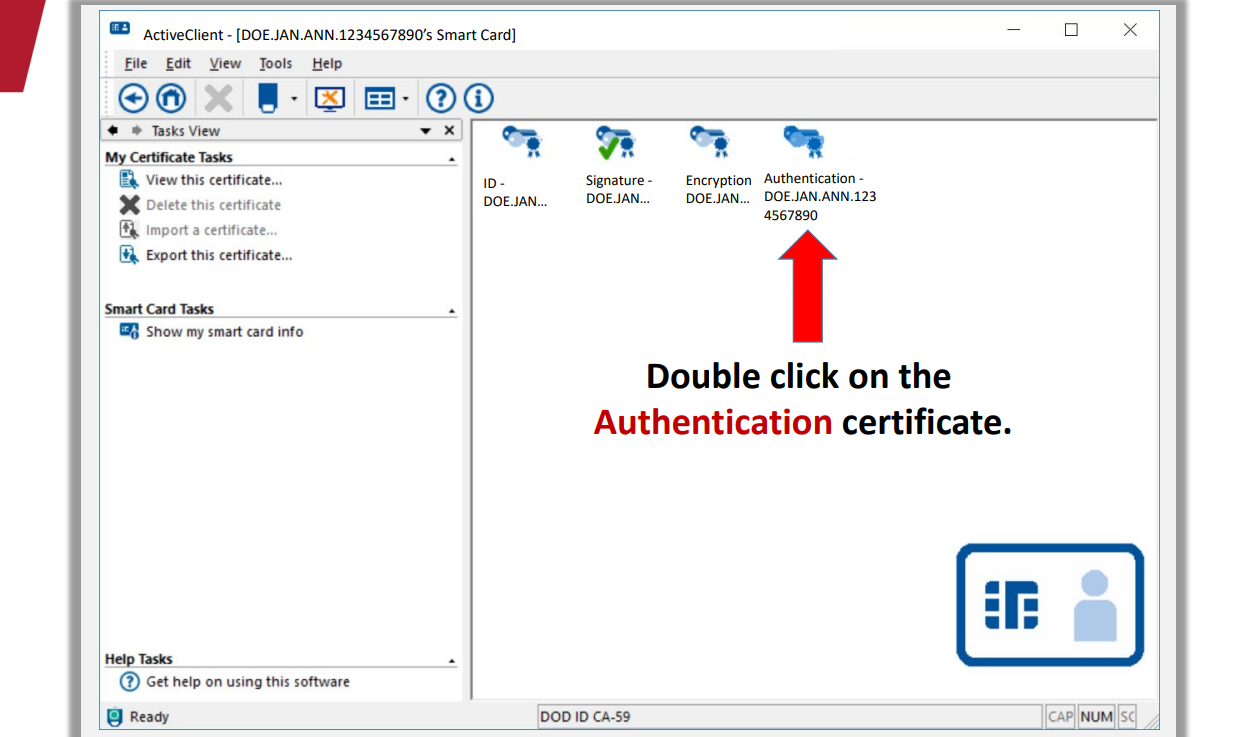Click the question mark Help toolbar icon
This screenshot has height=737, width=1250.
click(x=441, y=98)
